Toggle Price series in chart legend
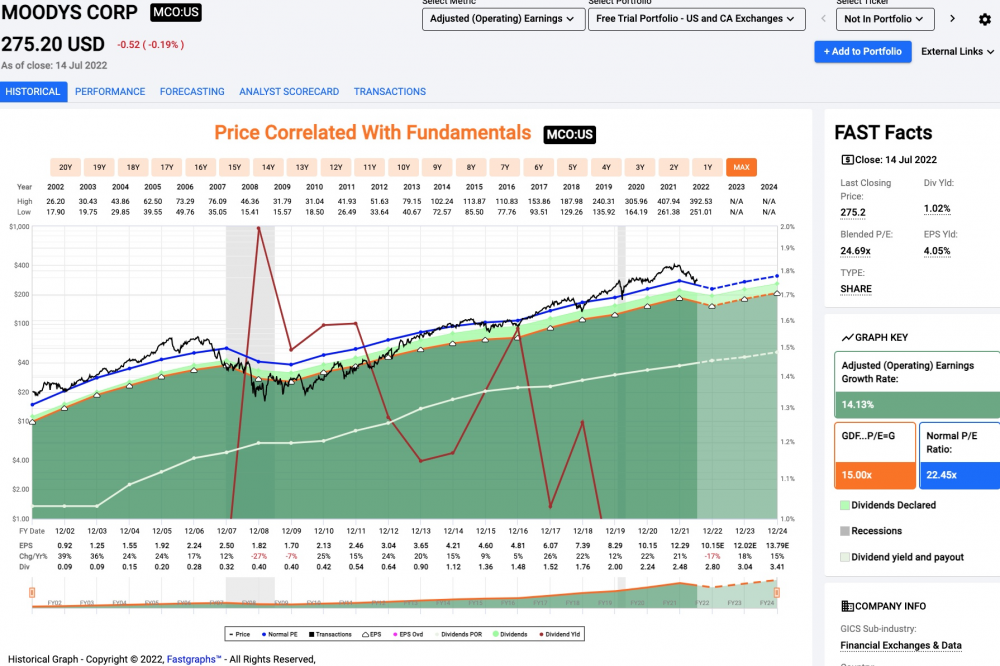The width and height of the screenshot is (1000, 666). point(240,634)
